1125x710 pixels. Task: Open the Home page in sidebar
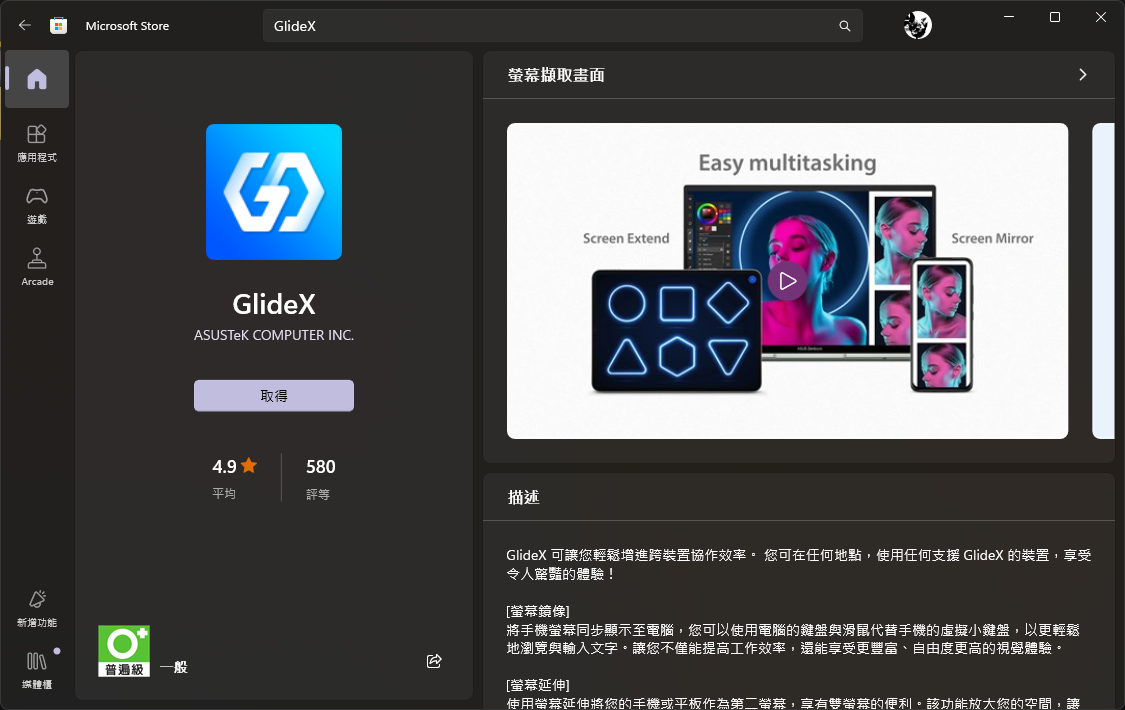(x=37, y=79)
